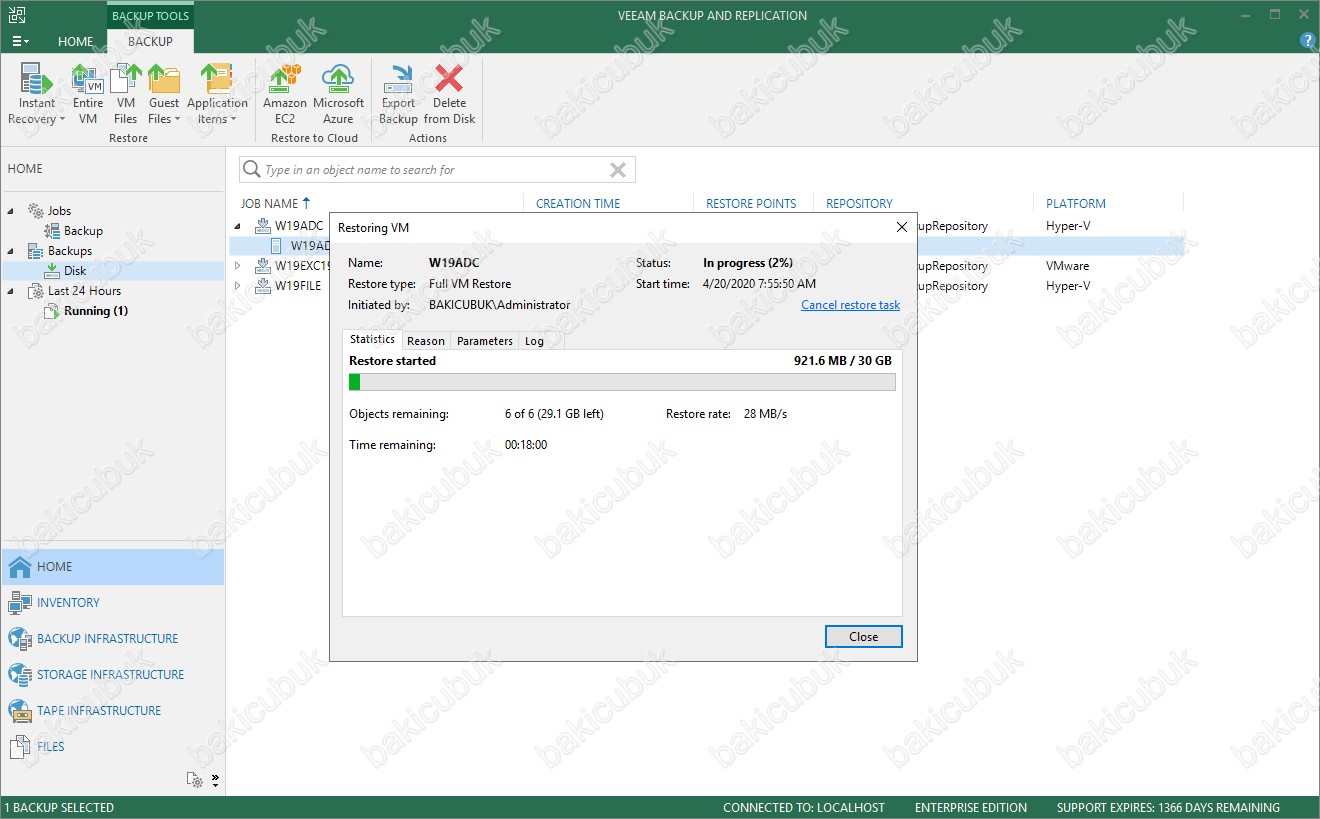The image size is (1320, 819).
Task: Open the Running (1) tree item
Action: pyautogui.click(x=96, y=311)
